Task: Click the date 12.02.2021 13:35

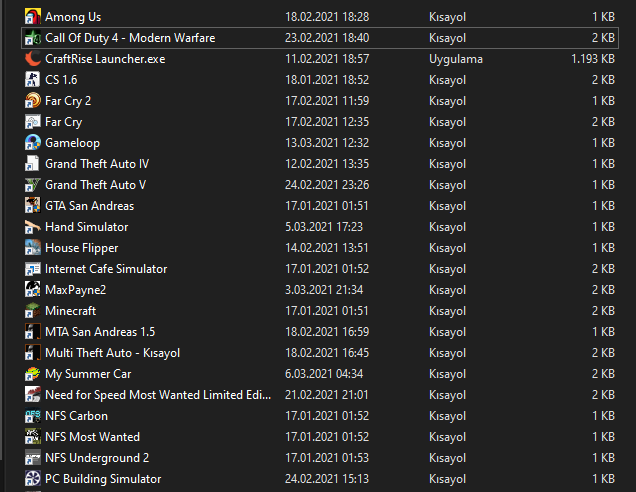Action: (327, 164)
